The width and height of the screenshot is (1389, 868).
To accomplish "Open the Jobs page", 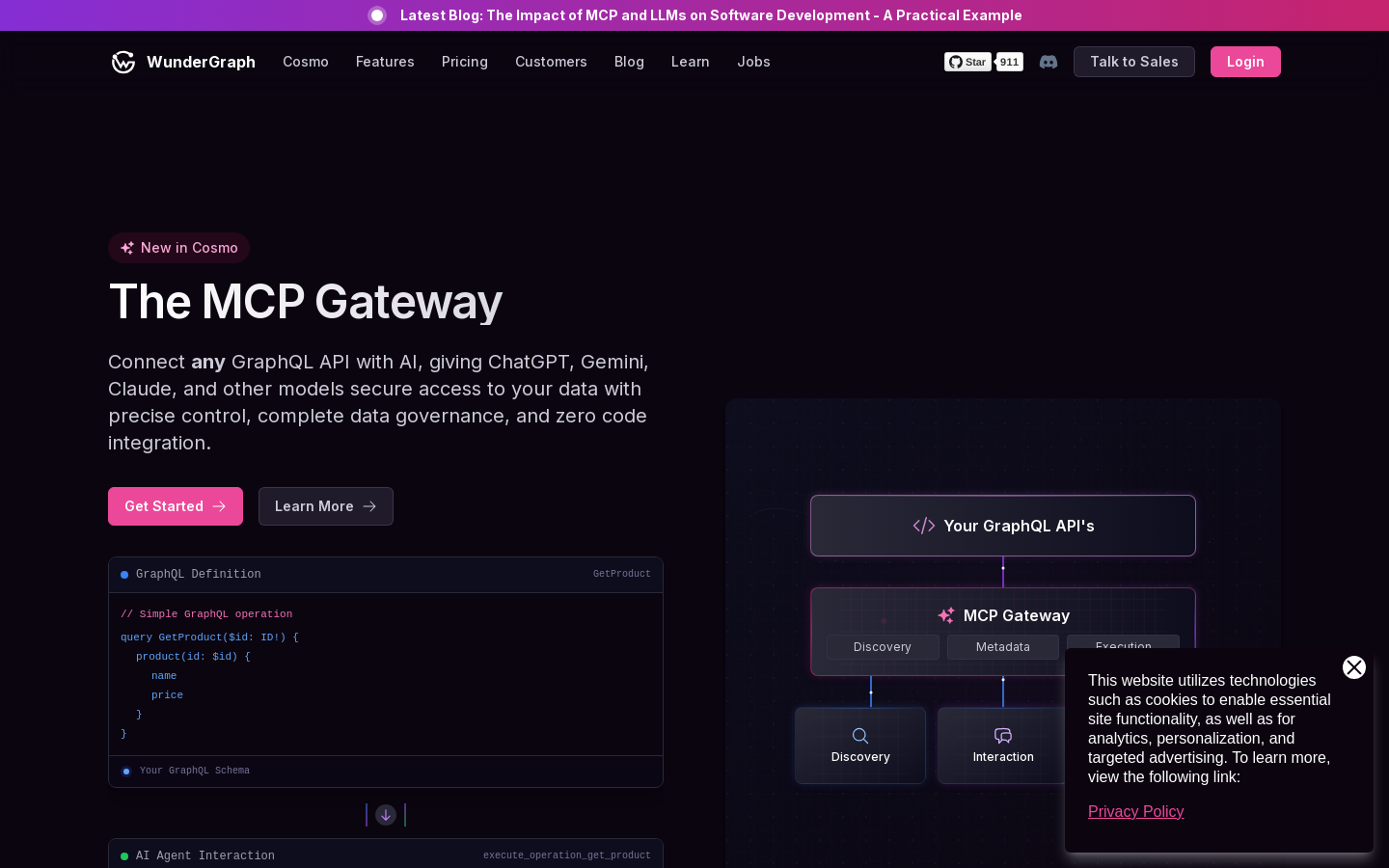I will [753, 62].
